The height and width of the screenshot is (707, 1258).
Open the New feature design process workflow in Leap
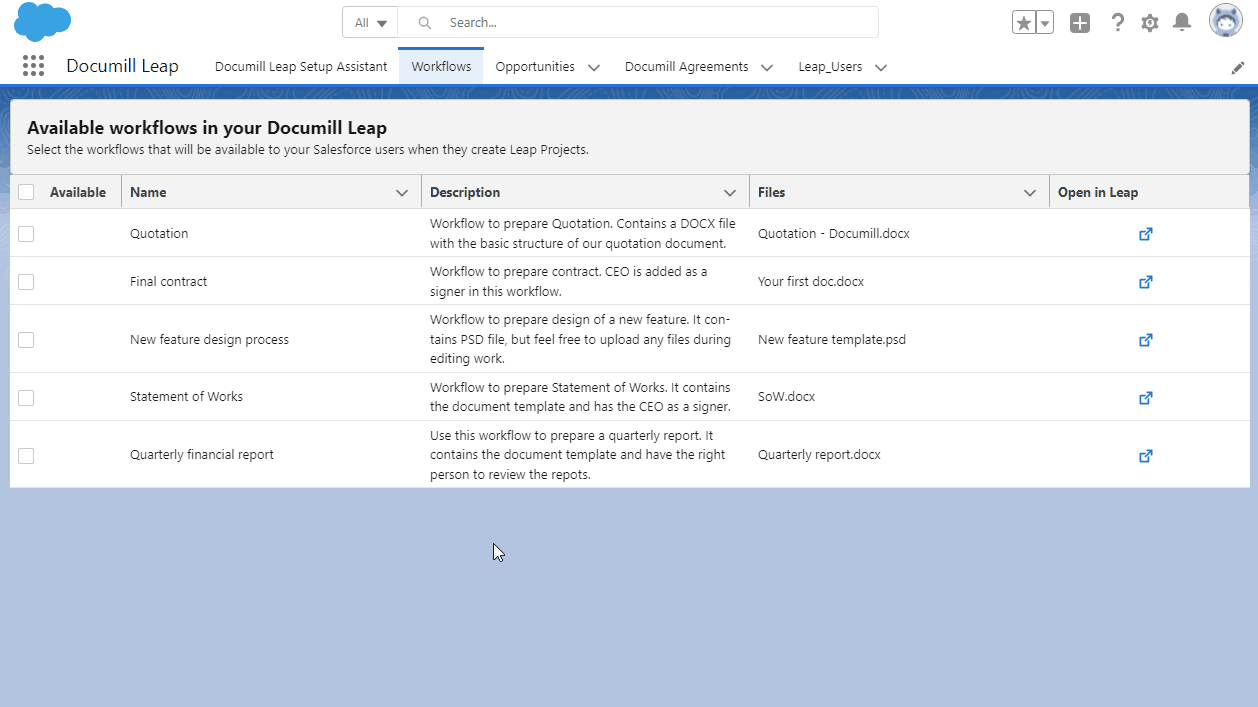pos(1145,340)
